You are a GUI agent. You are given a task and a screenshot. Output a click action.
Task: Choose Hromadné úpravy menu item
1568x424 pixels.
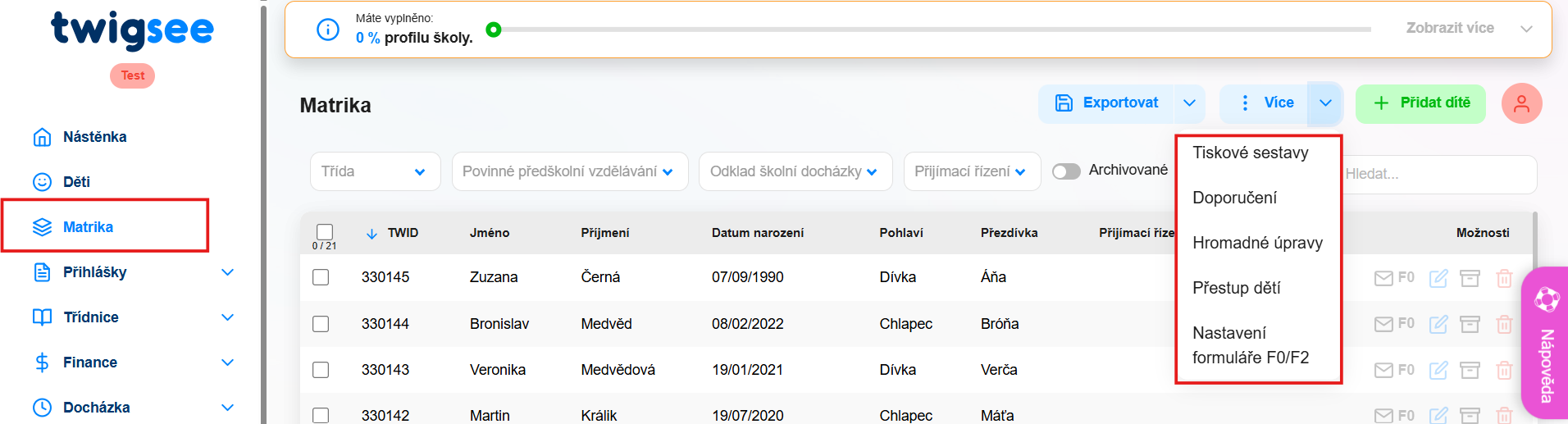click(x=1257, y=243)
